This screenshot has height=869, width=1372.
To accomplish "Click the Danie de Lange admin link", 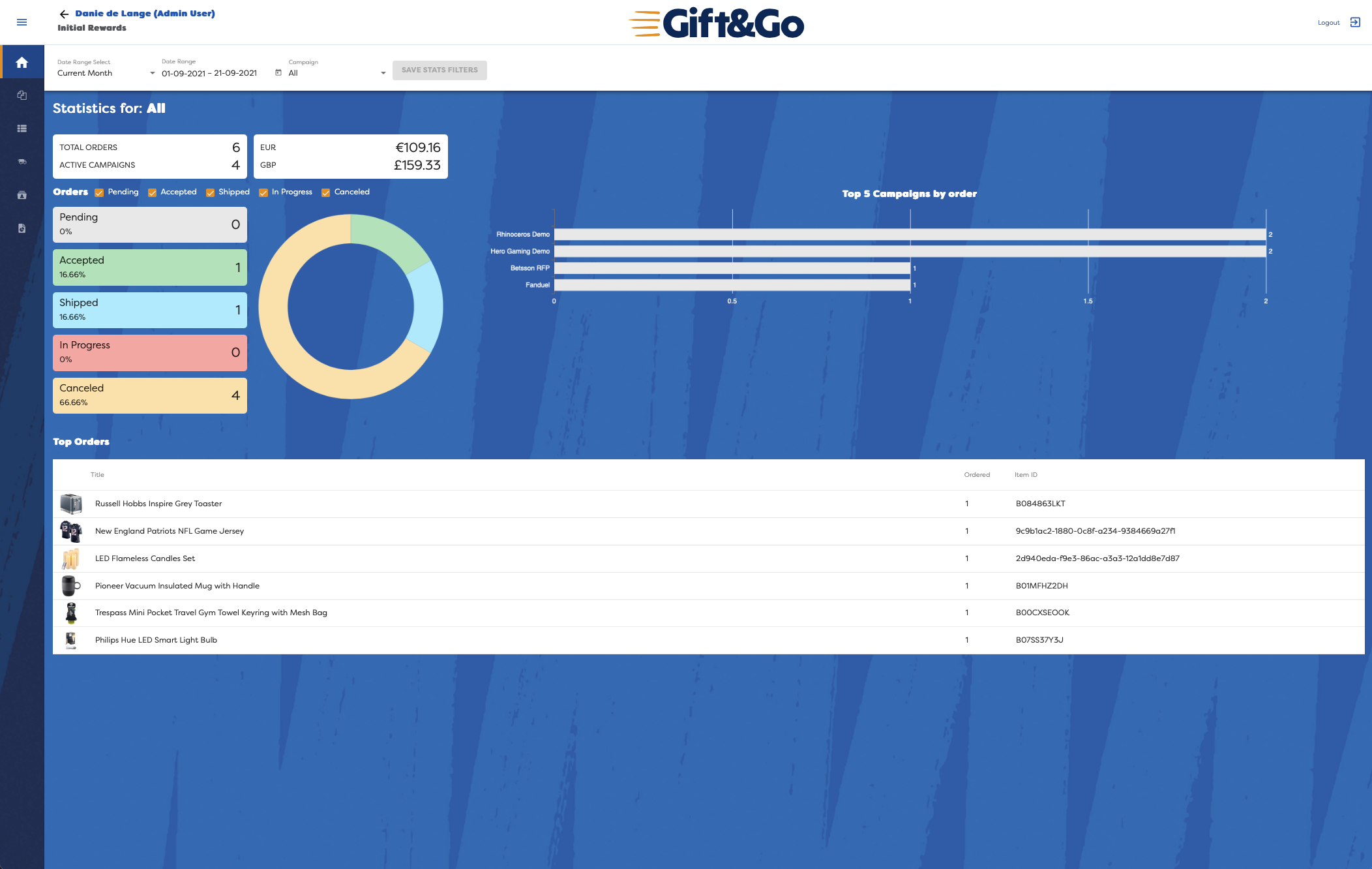I will [x=145, y=12].
